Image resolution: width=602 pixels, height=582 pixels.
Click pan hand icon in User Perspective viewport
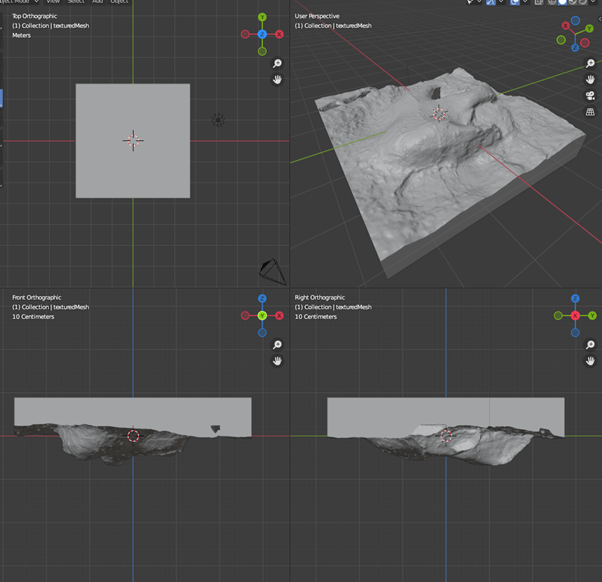pos(590,79)
